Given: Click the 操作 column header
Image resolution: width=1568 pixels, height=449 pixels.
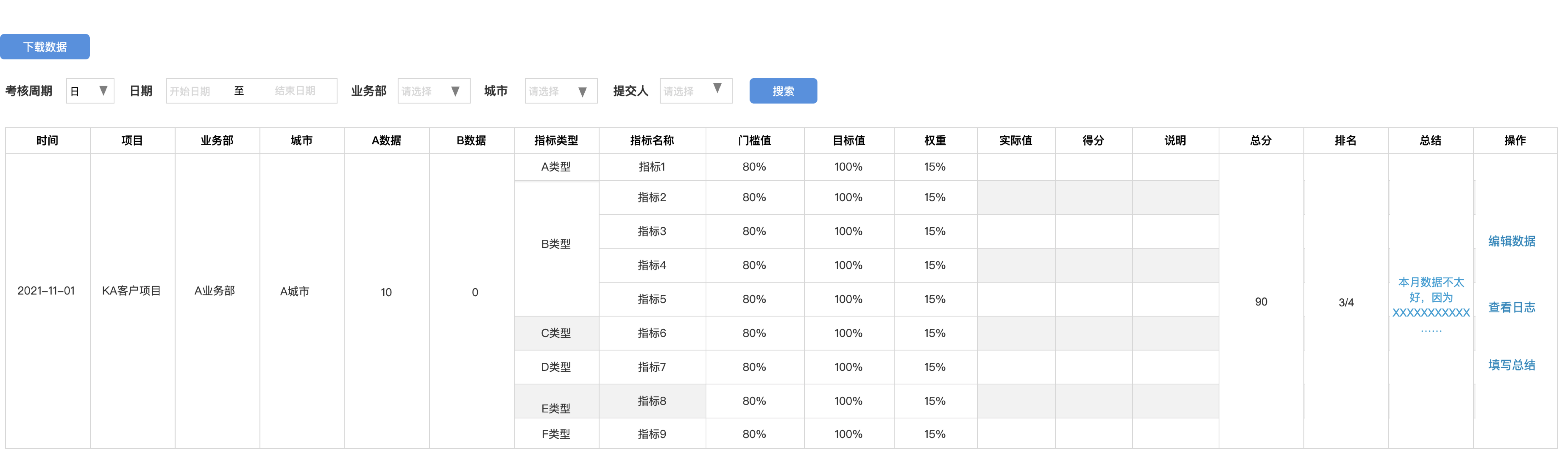Looking at the screenshot, I should click(x=1514, y=141).
